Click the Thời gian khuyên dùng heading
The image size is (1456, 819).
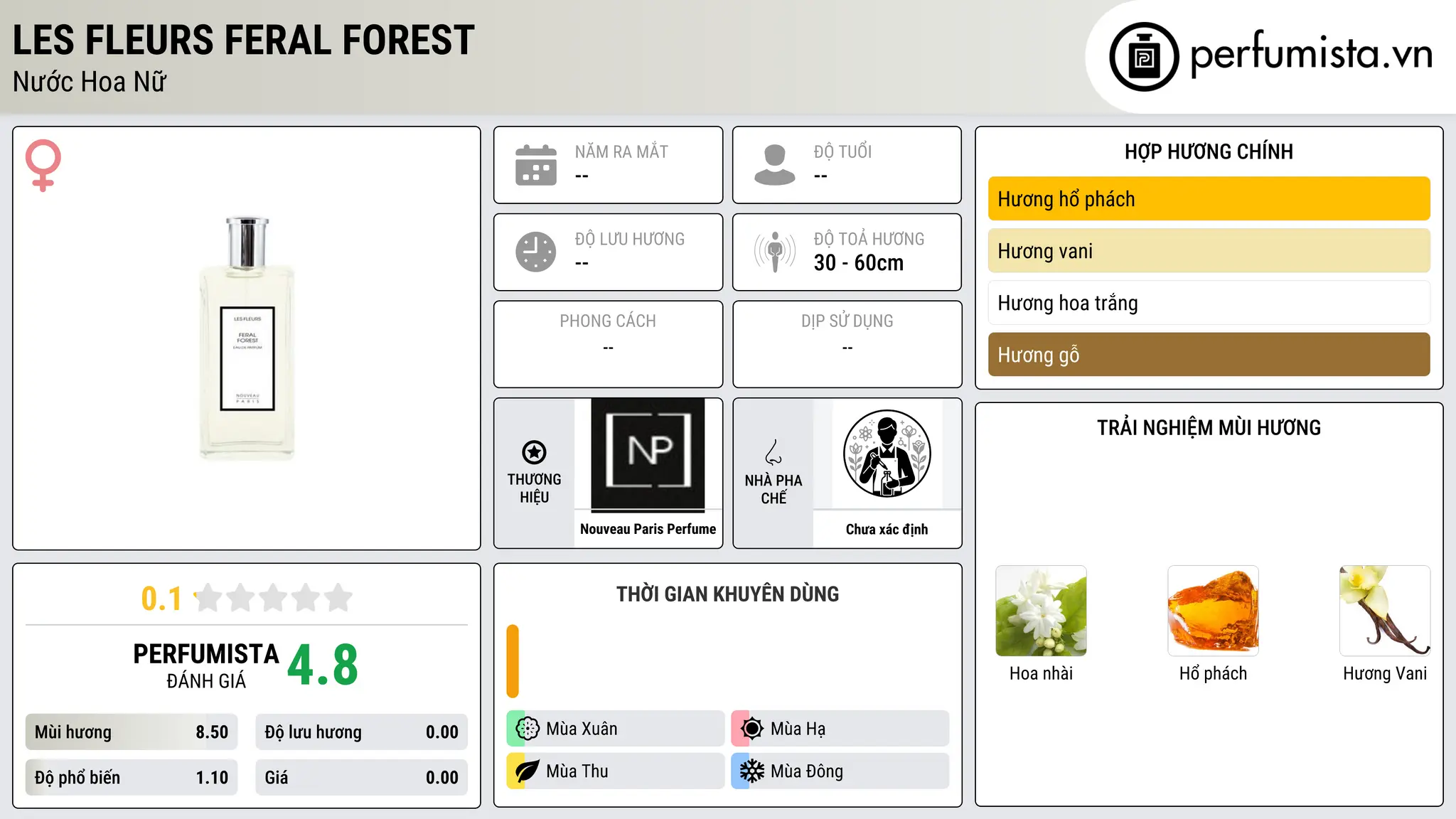727,594
